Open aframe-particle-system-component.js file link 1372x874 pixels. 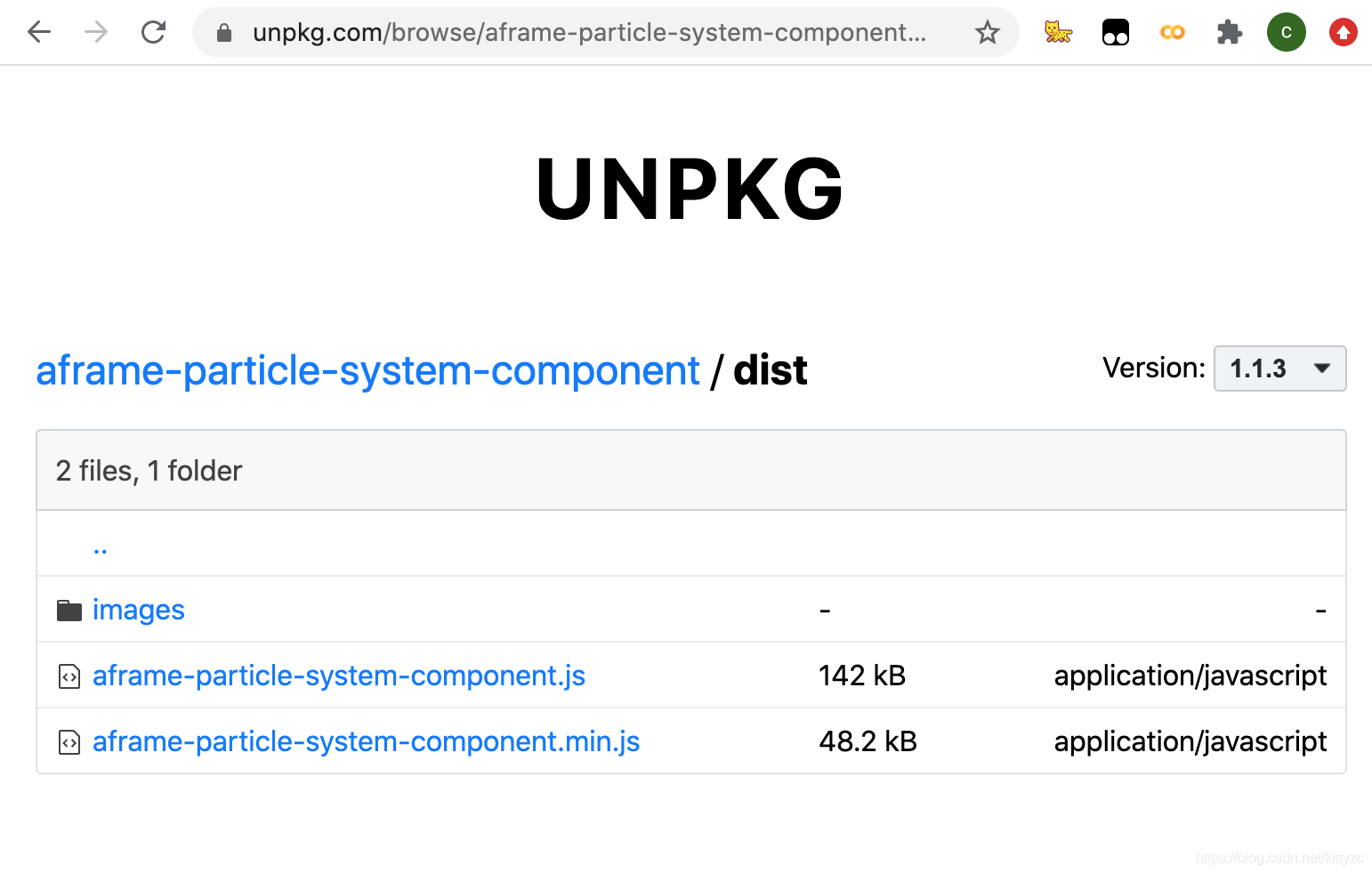click(x=339, y=676)
